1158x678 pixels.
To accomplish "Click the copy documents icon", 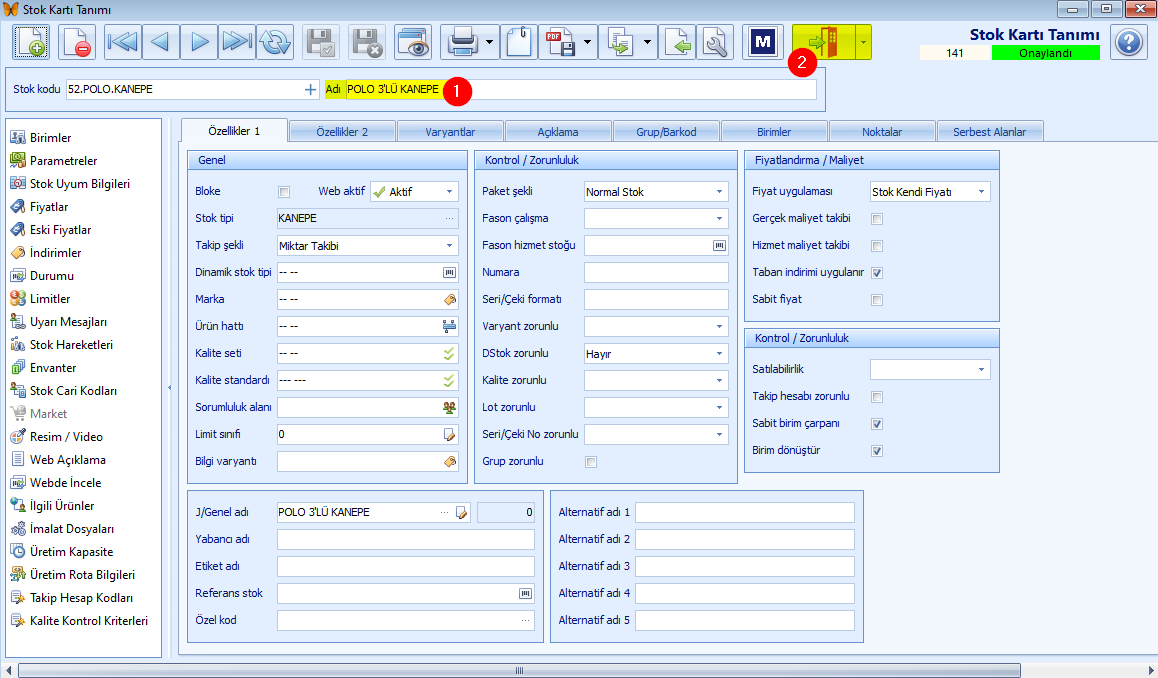I will 619,42.
